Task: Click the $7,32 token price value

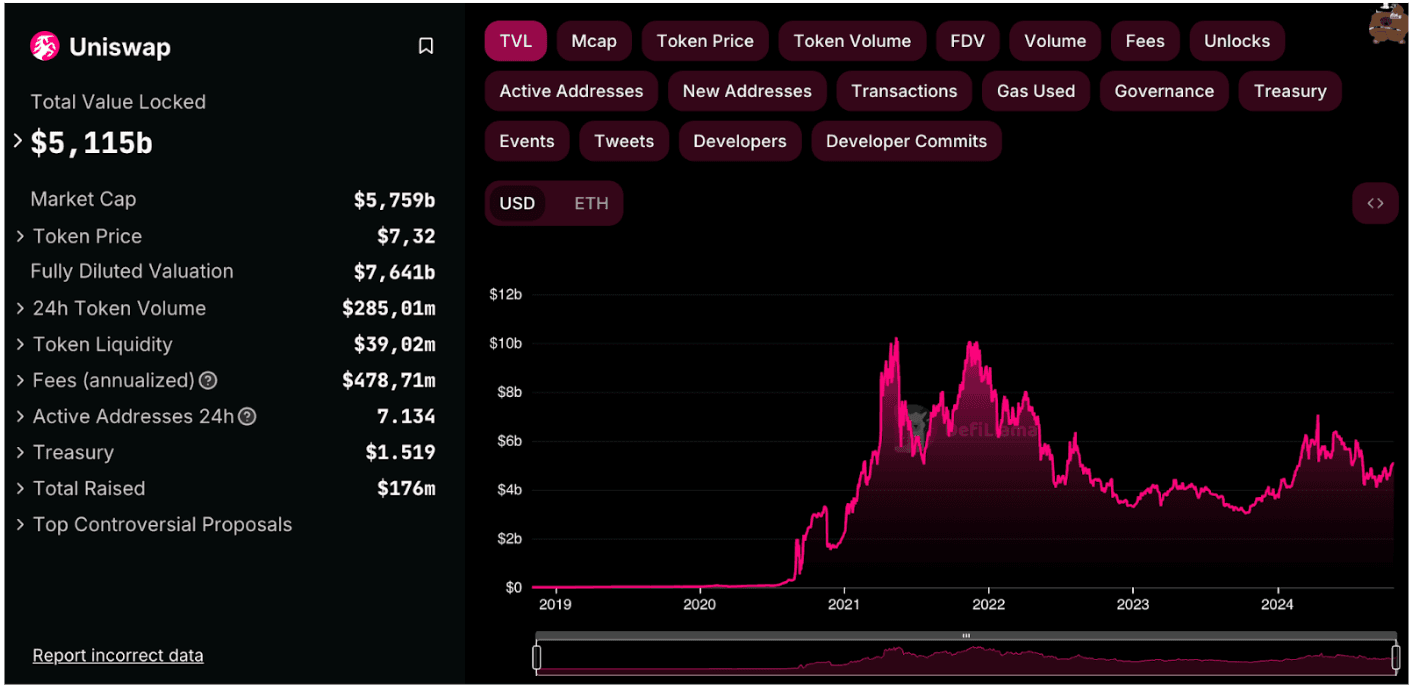Action: tap(406, 236)
